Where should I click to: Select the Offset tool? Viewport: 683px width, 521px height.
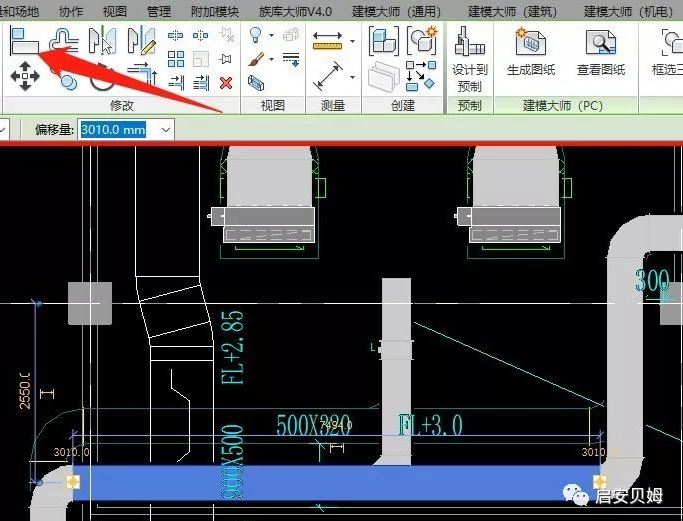pos(64,41)
